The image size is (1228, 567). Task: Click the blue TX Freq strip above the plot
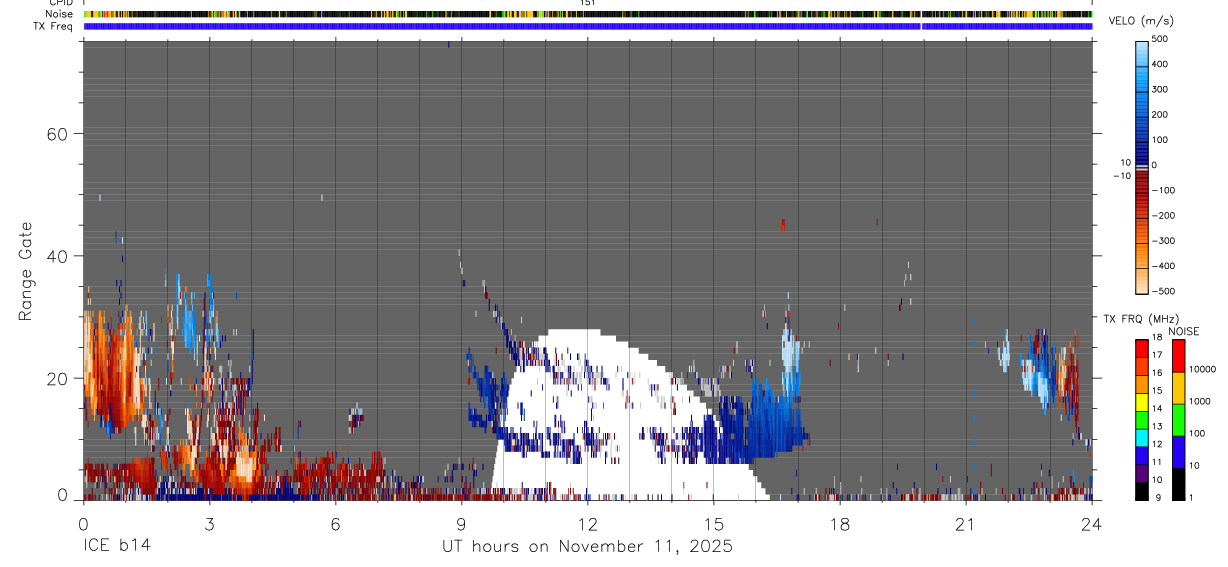588,26
